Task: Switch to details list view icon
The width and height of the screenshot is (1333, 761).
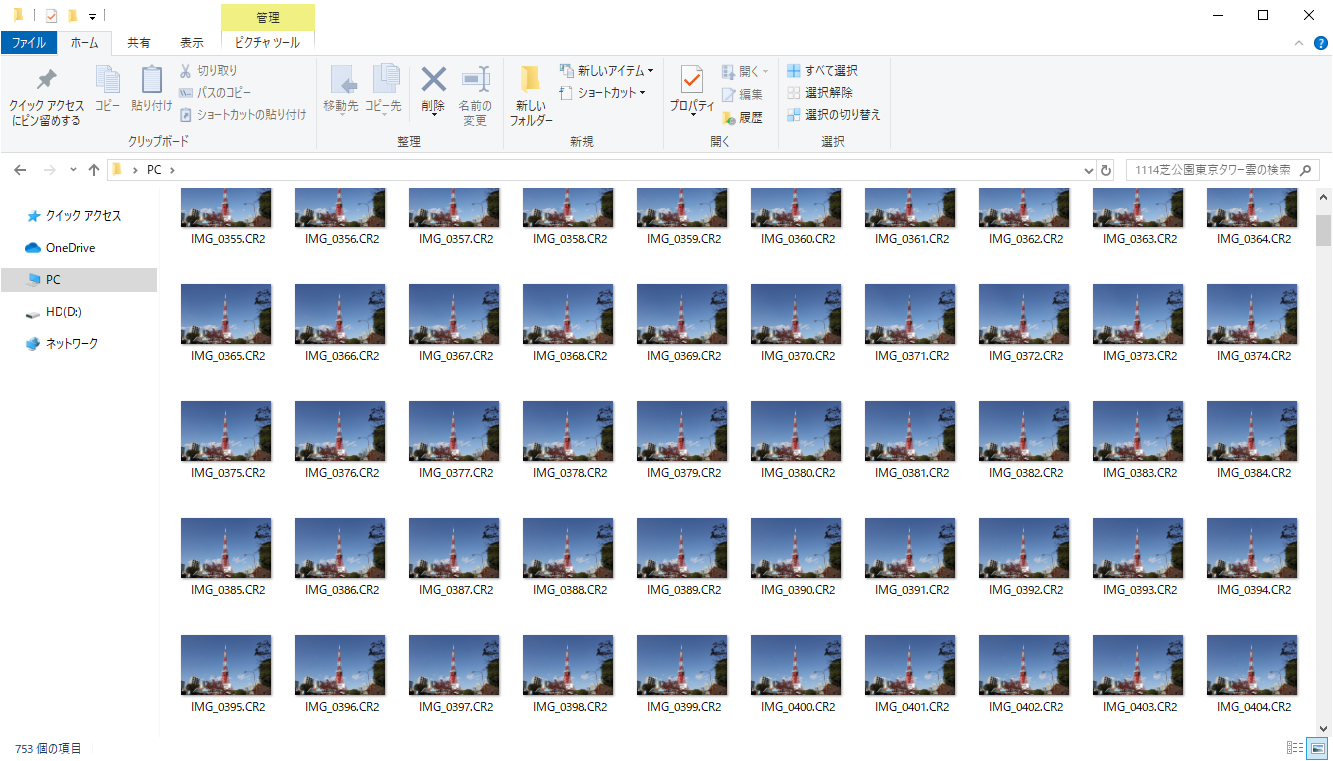Action: click(x=1295, y=748)
